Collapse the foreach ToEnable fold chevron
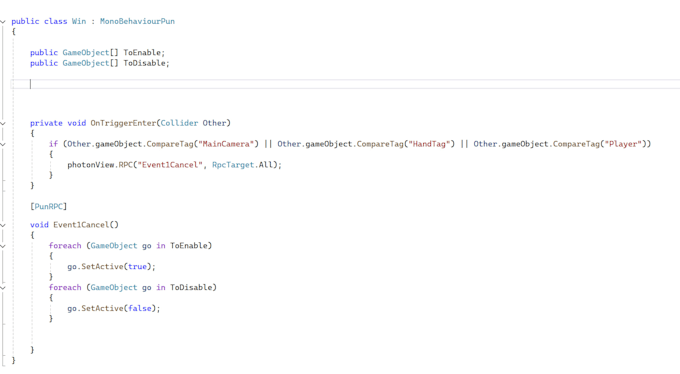 pyautogui.click(x=3, y=246)
